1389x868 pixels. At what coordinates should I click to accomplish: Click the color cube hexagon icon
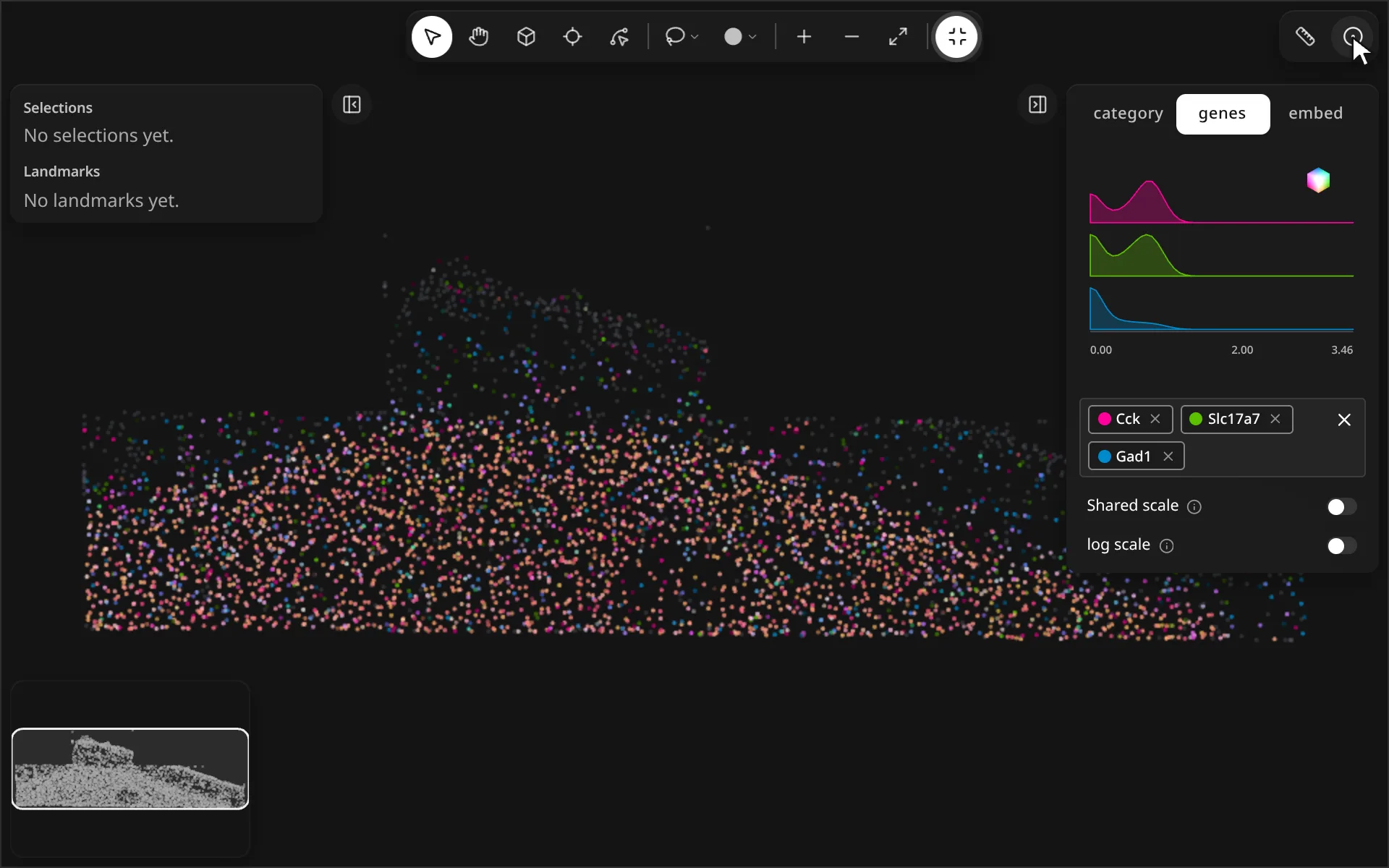click(1318, 180)
